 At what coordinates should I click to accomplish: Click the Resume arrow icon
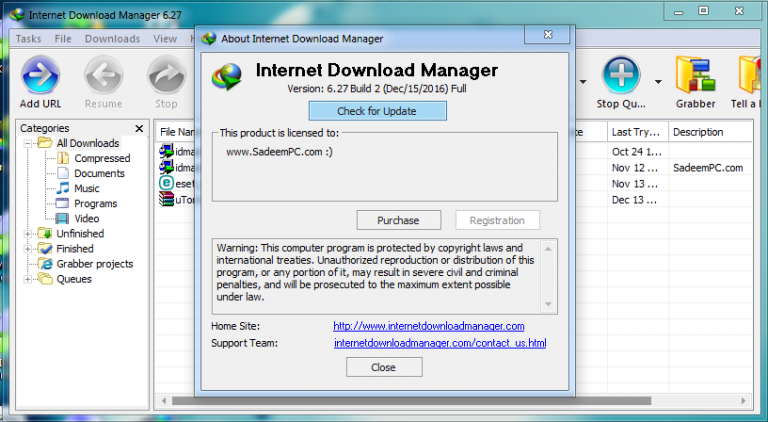(x=103, y=75)
